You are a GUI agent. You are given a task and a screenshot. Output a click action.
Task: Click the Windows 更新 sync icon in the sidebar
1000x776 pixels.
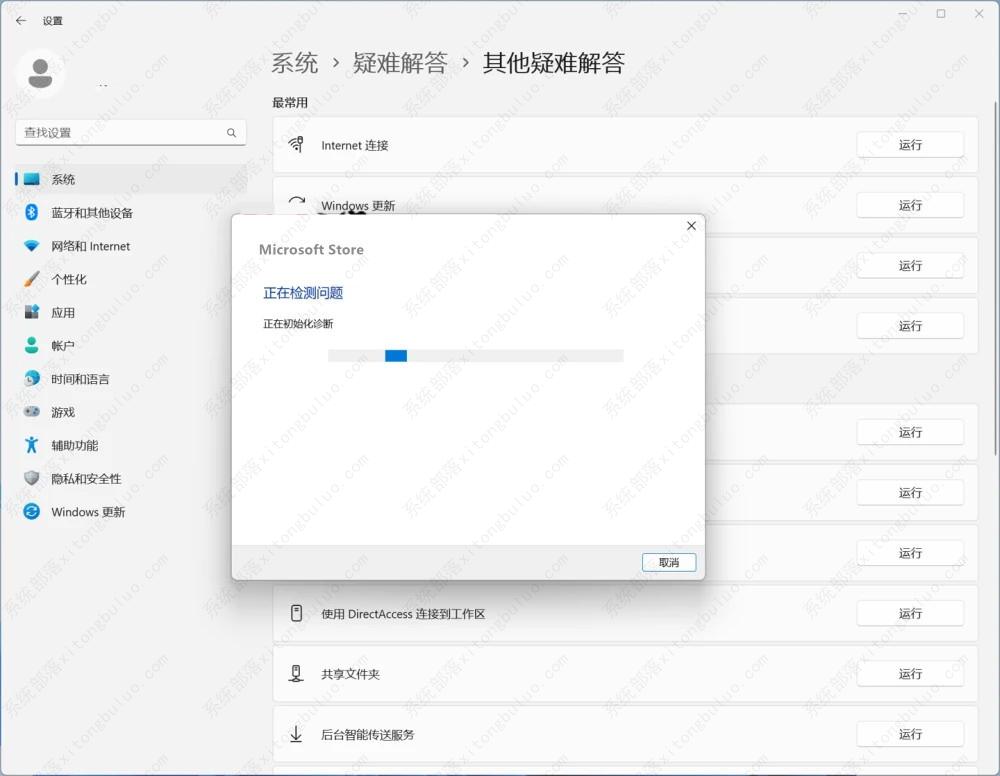[x=32, y=512]
